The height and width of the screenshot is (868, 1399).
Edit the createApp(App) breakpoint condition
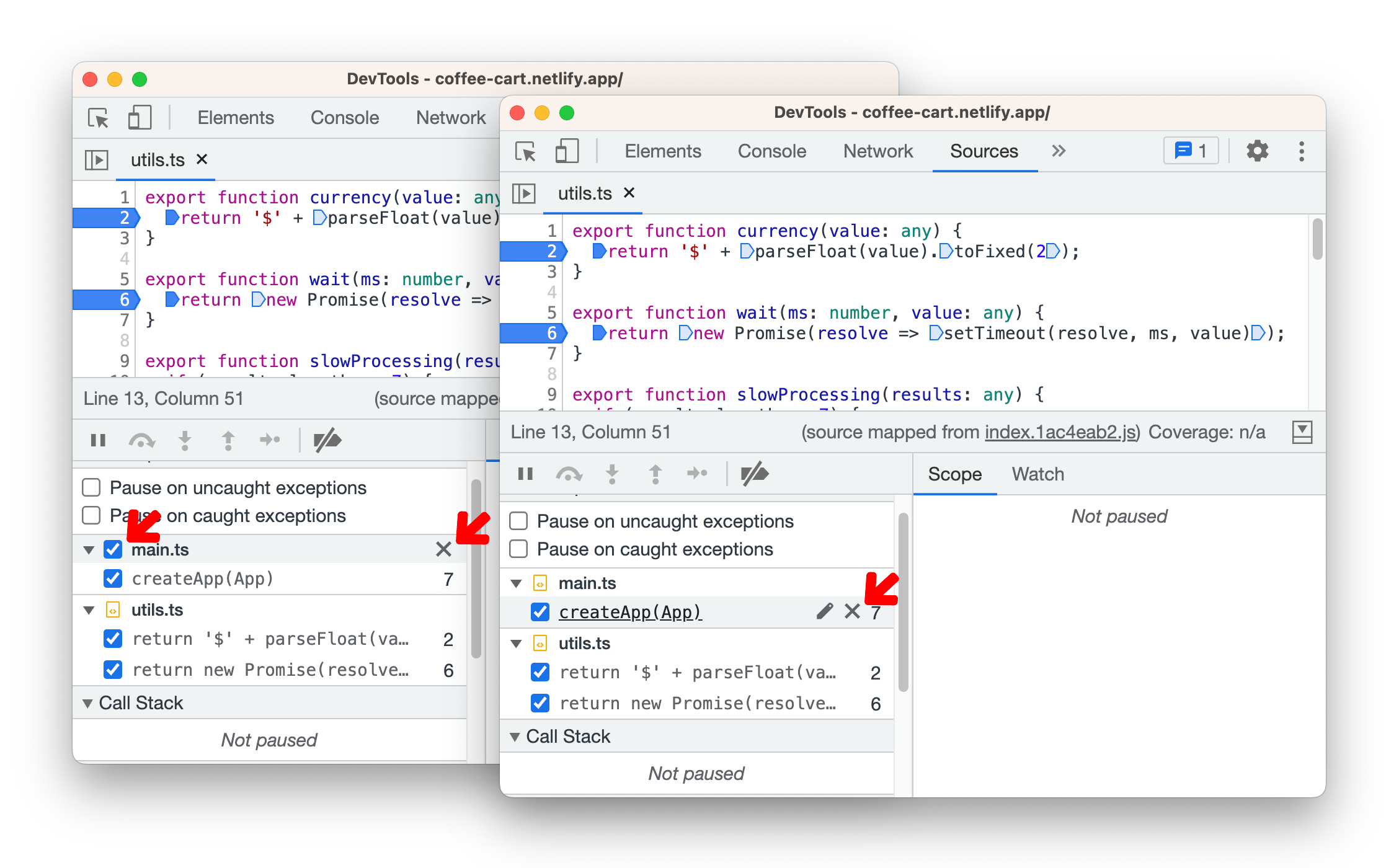824,611
